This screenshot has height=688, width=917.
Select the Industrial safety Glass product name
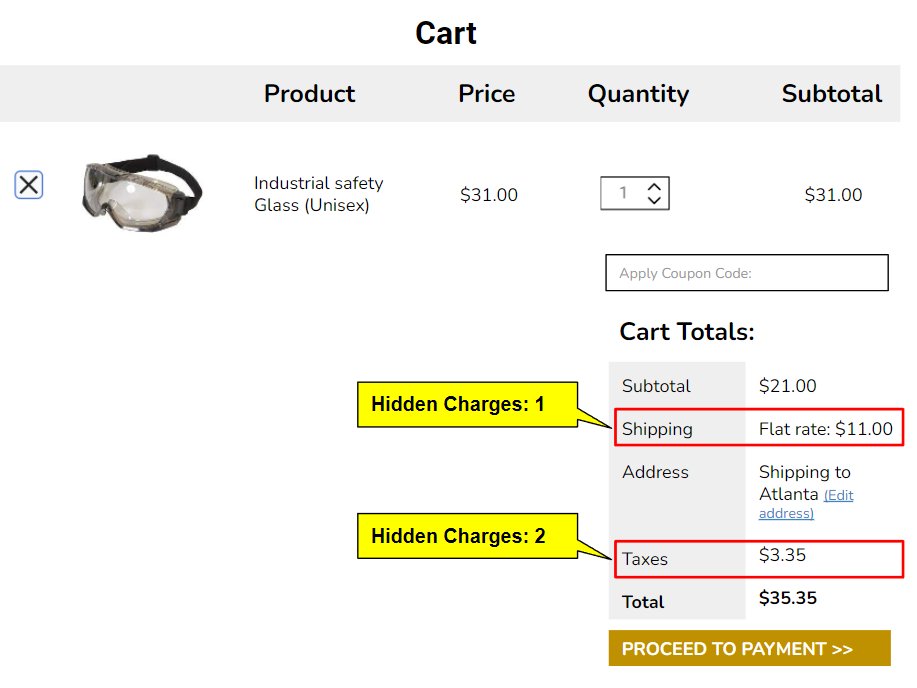pyautogui.click(x=318, y=194)
